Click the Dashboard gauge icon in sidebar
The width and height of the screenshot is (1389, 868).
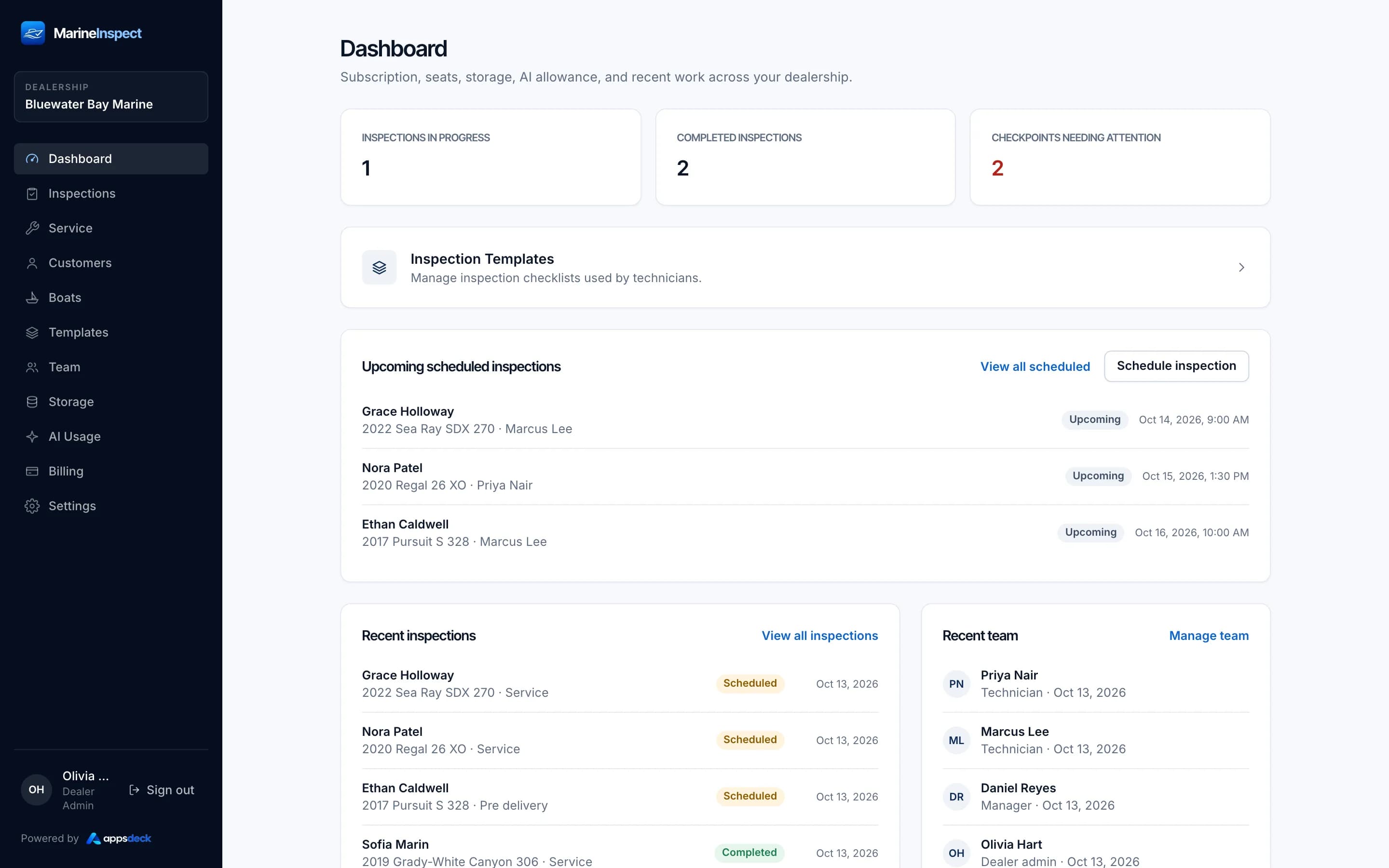pyautogui.click(x=32, y=159)
